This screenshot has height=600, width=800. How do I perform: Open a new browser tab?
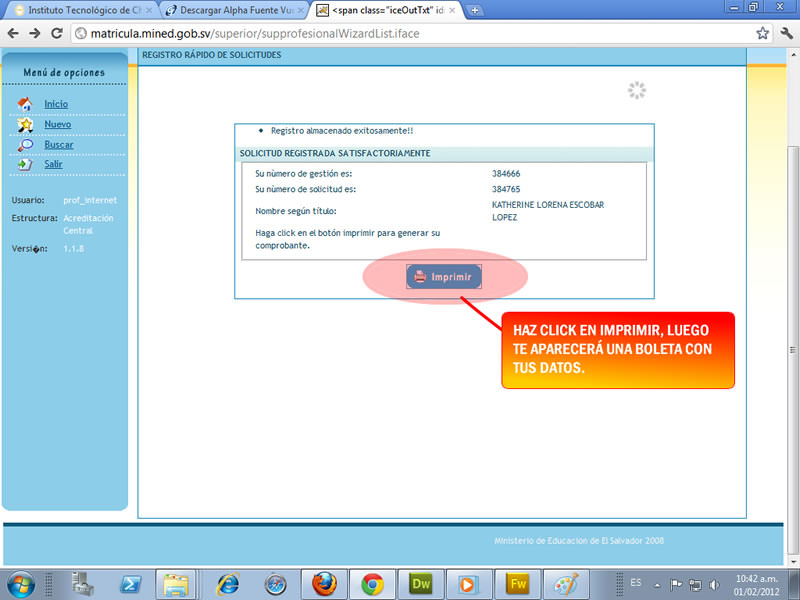coord(475,10)
